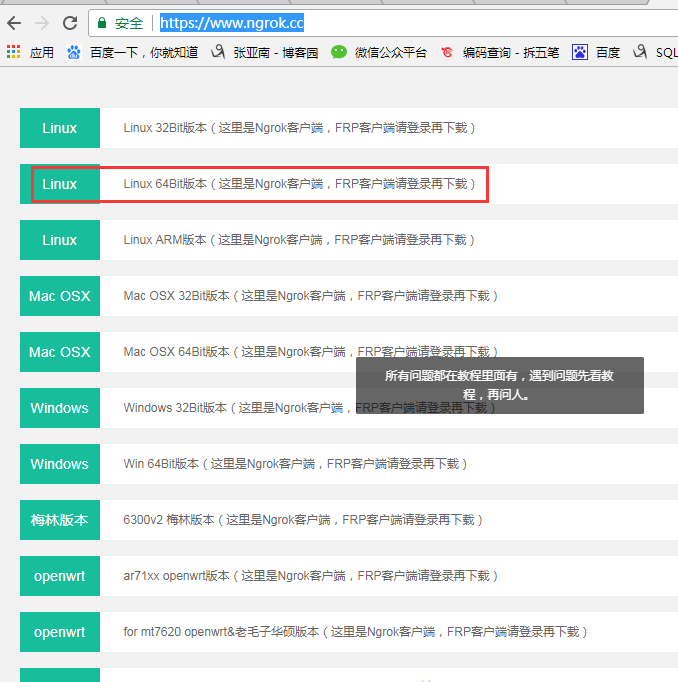Click red icon before 编码查询
Viewport: 678px width, 682px height.
coord(447,52)
